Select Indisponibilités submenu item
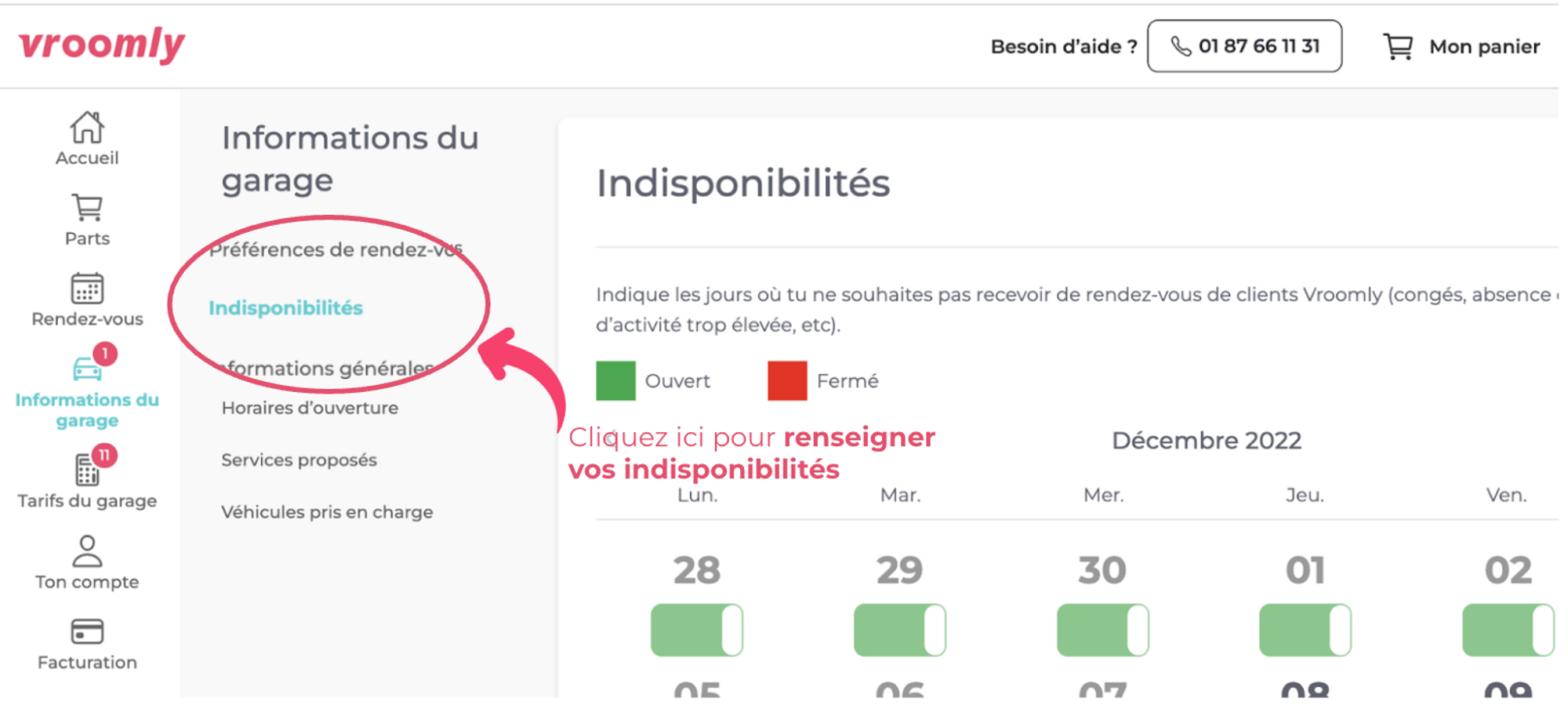 point(286,308)
